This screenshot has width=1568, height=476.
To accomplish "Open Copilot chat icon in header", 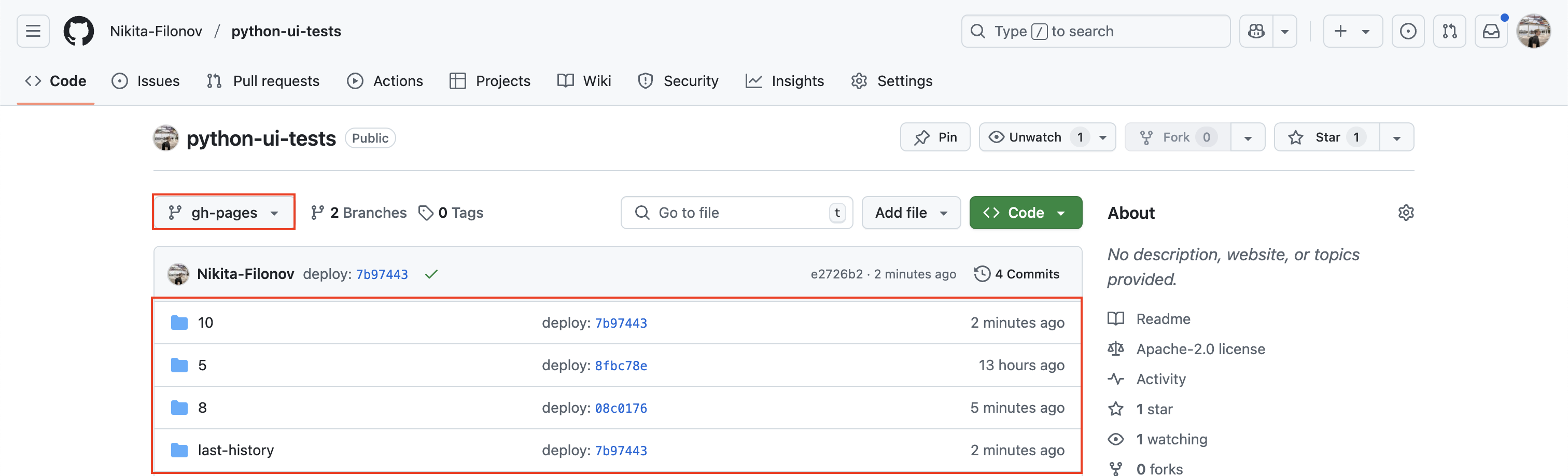I will coord(1256,31).
